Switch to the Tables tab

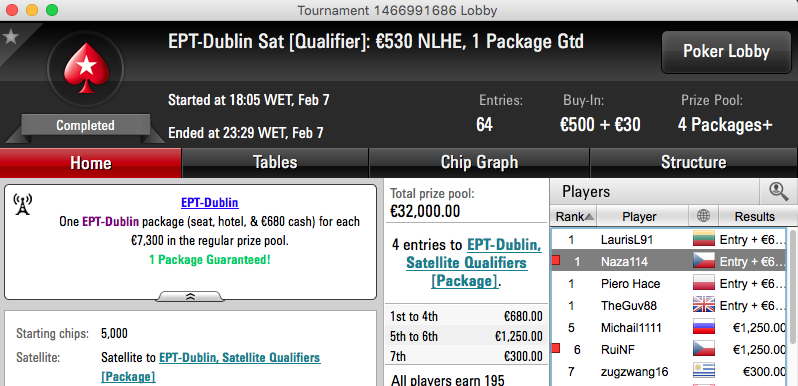tap(275, 162)
